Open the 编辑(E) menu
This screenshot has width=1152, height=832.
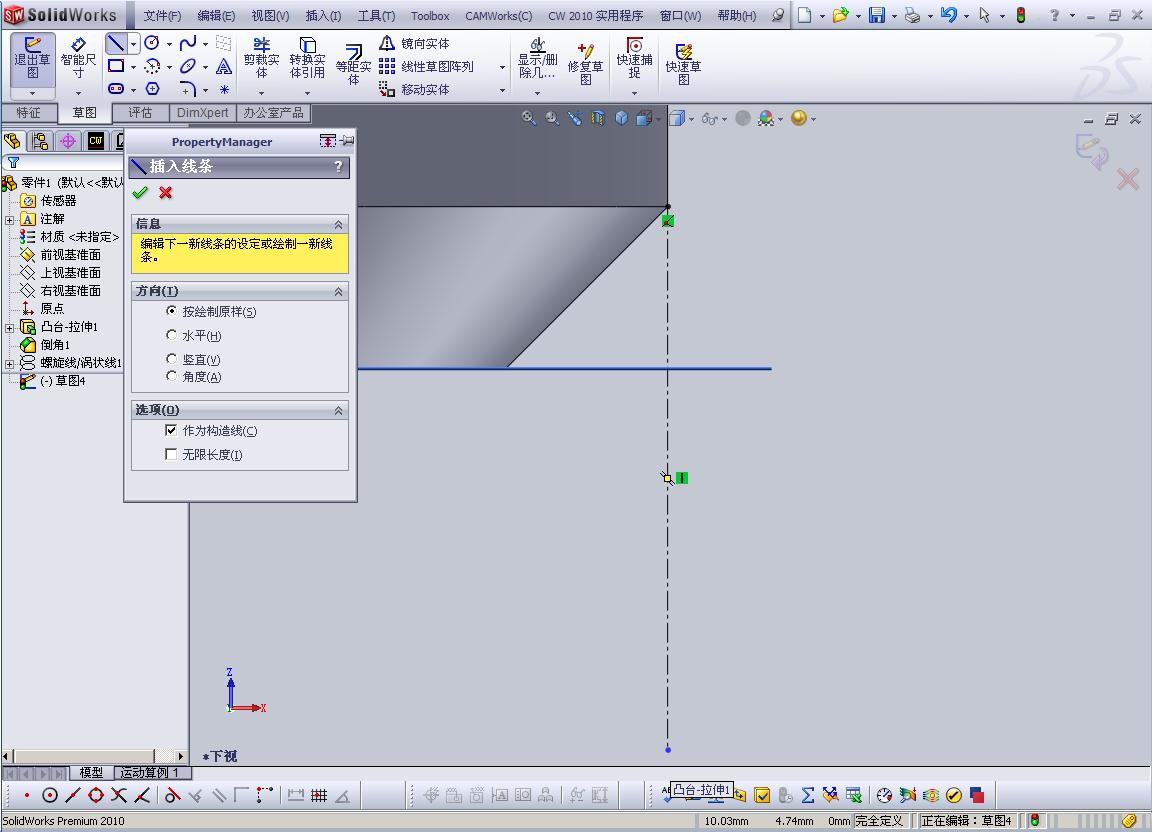216,15
